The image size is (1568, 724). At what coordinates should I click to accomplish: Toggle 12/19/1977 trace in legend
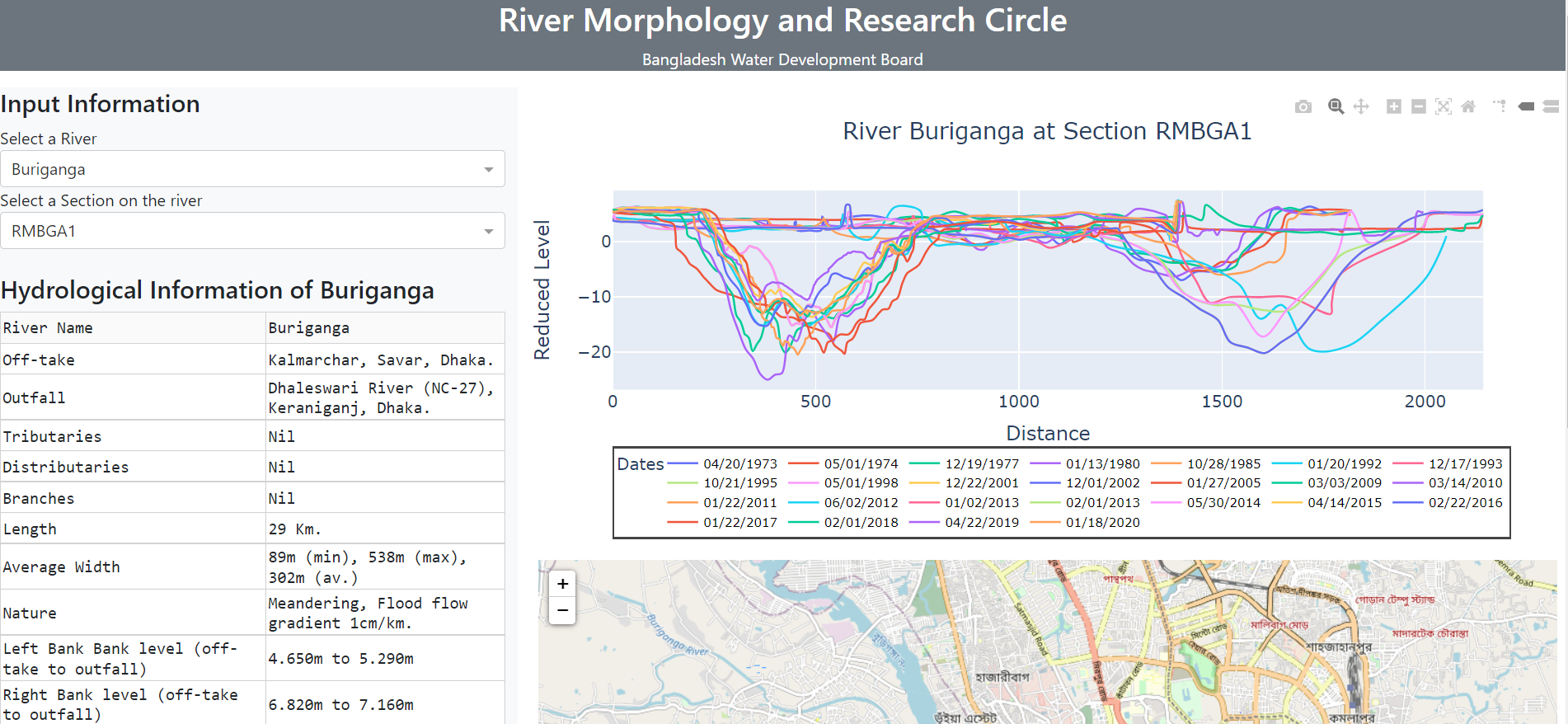coord(965,464)
